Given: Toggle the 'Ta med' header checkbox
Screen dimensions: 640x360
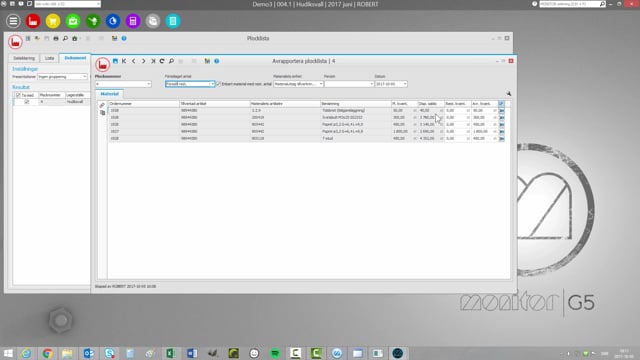Looking at the screenshot, I should click(x=18, y=95).
